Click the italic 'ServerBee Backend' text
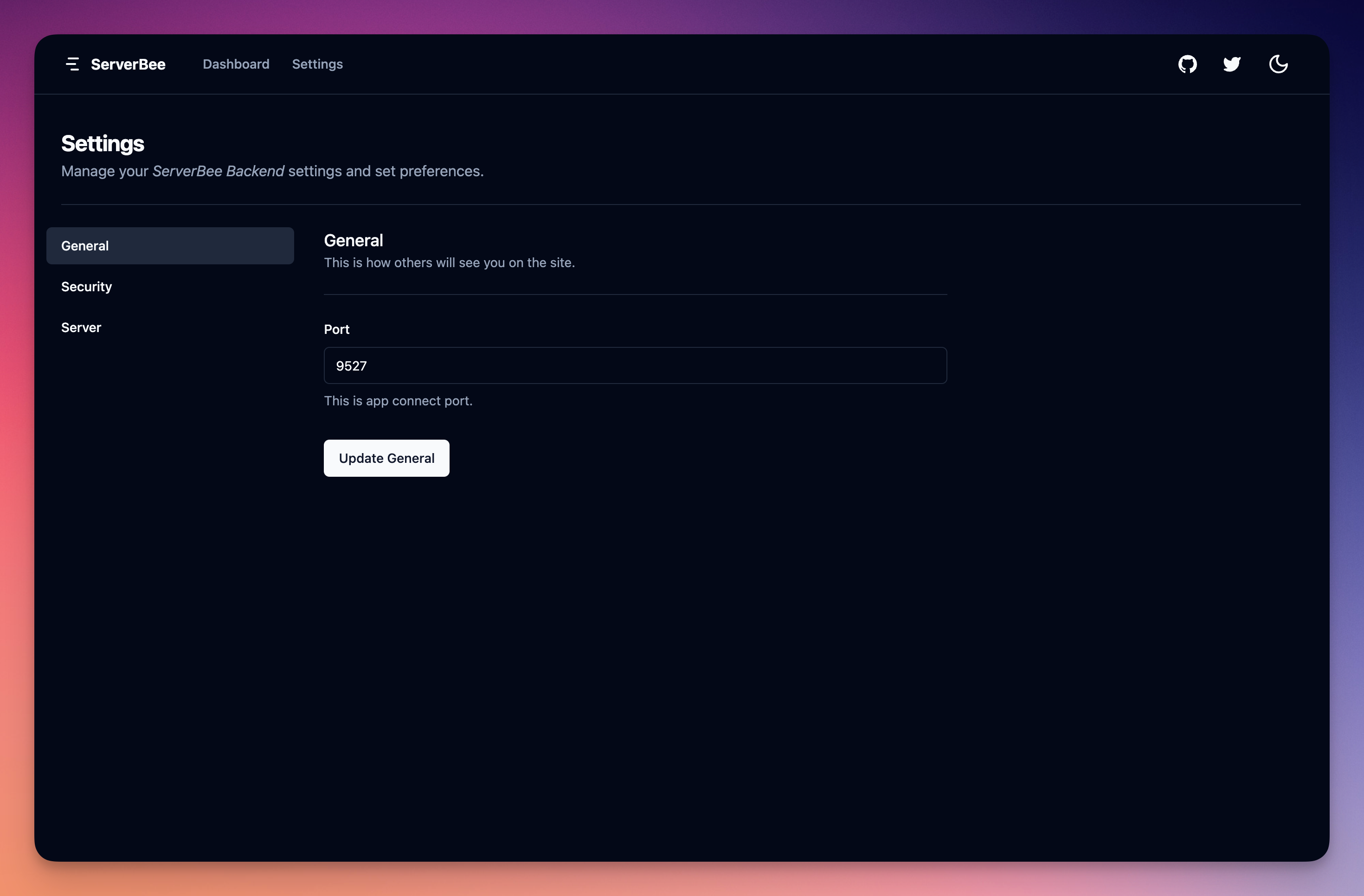 coord(218,171)
